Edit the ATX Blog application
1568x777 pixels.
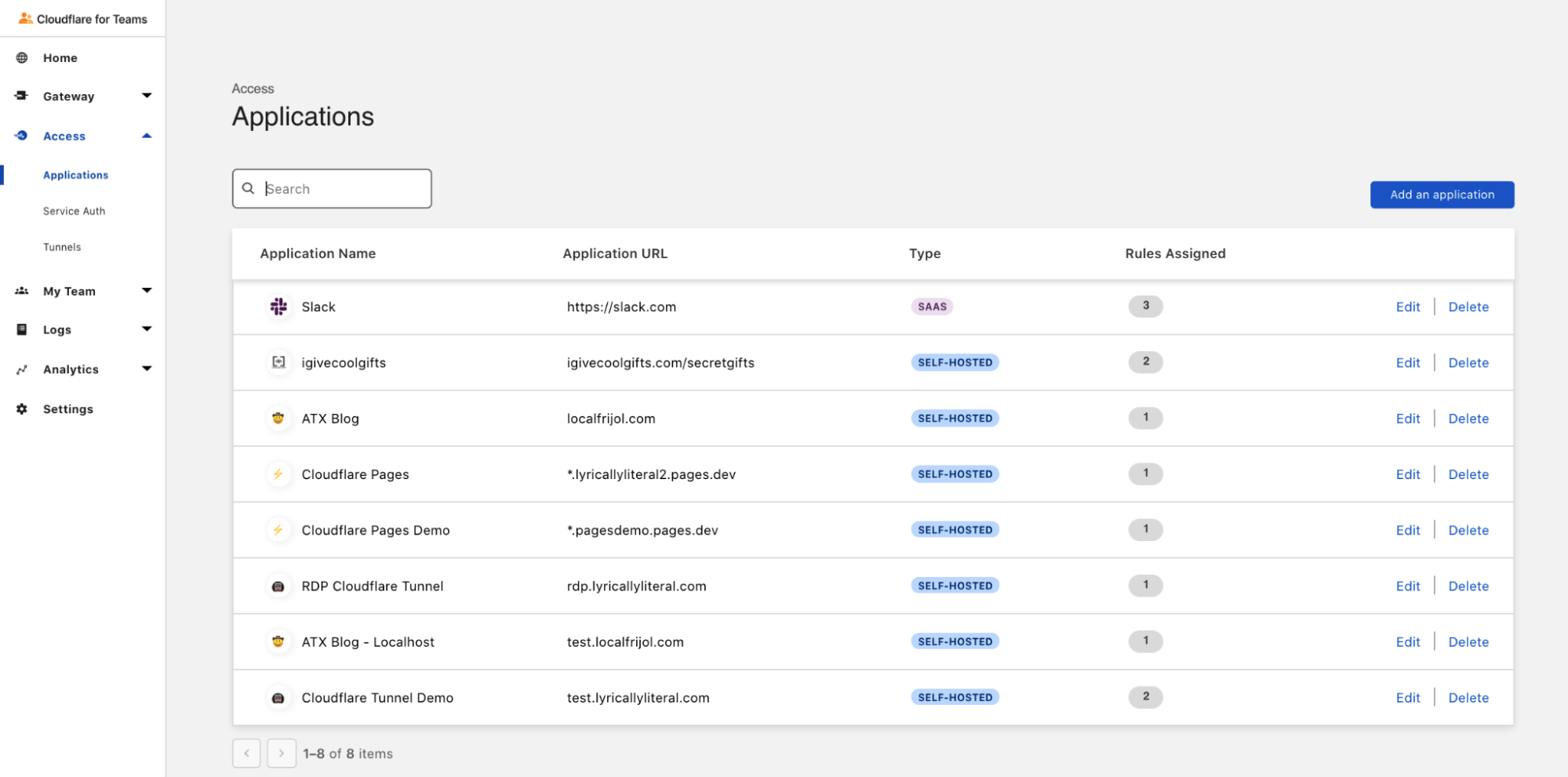1408,418
